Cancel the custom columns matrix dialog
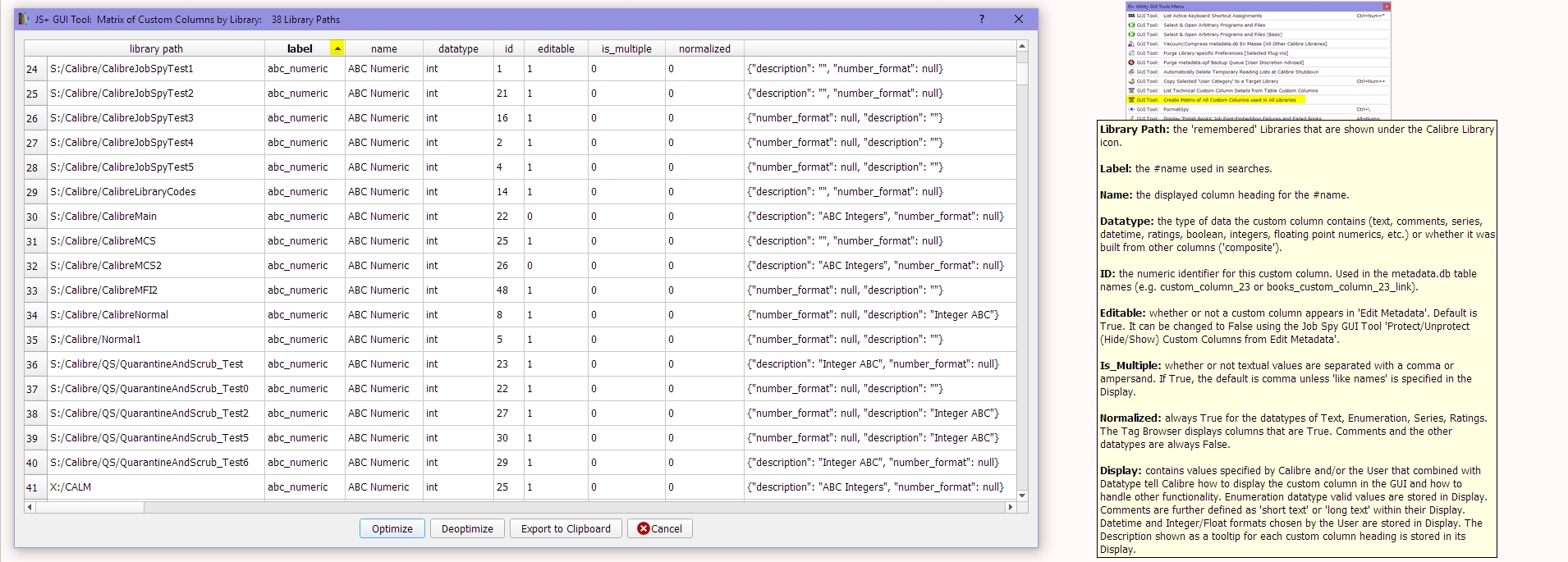The height and width of the screenshot is (562, 1568). coord(660,528)
